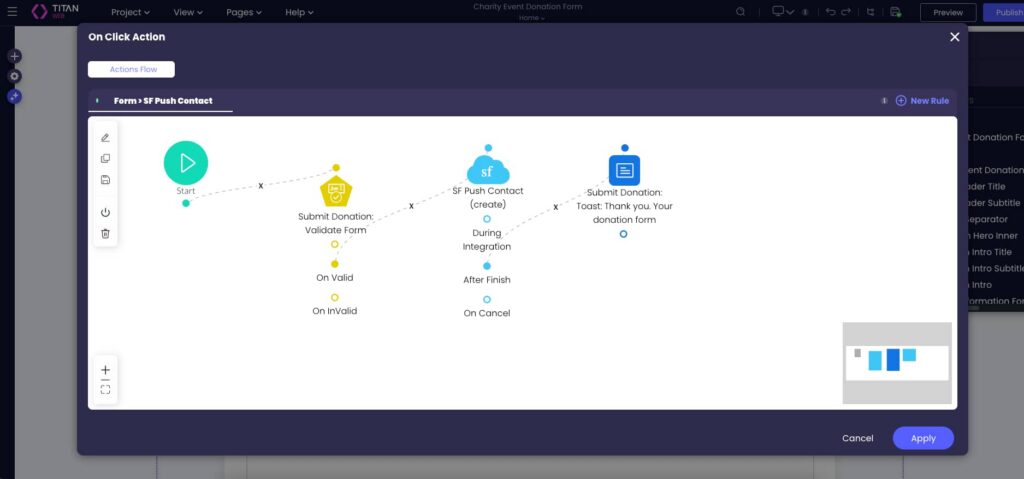Click the New Rule link
Viewport: 1024px width, 479px height.
929,101
